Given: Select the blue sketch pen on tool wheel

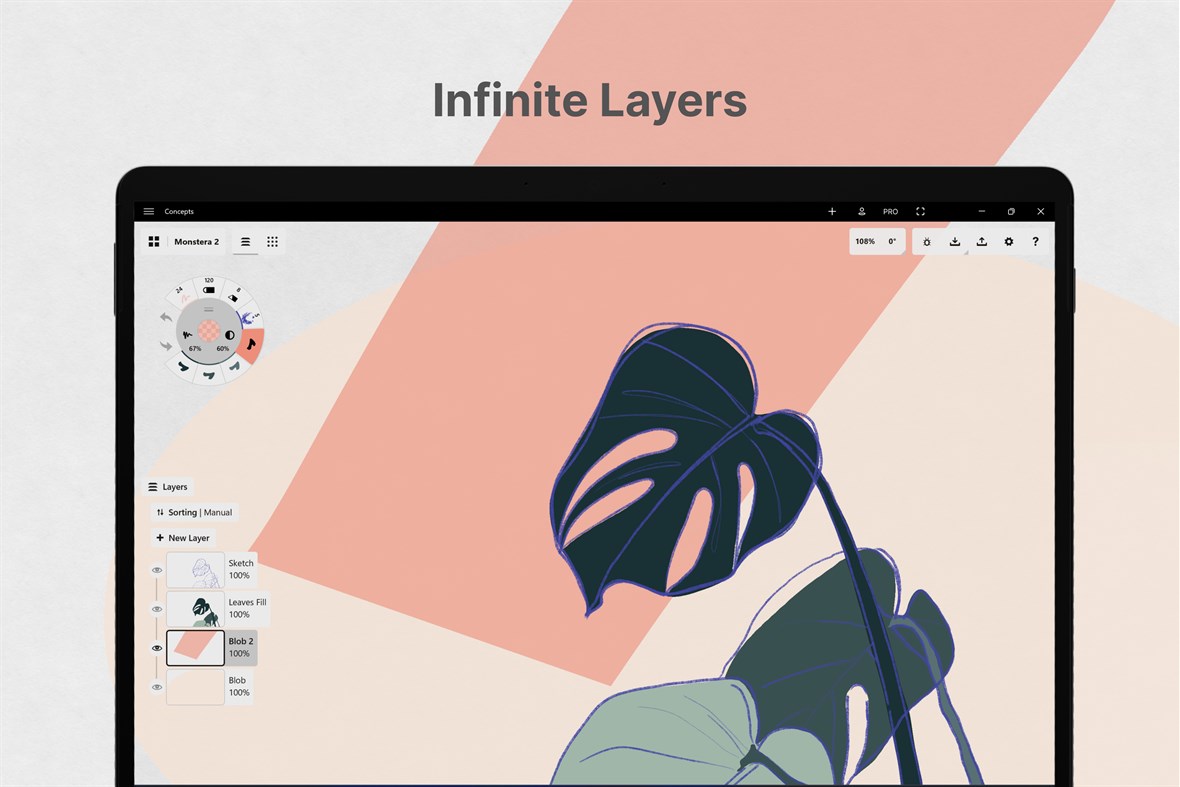Looking at the screenshot, I should point(252,318).
